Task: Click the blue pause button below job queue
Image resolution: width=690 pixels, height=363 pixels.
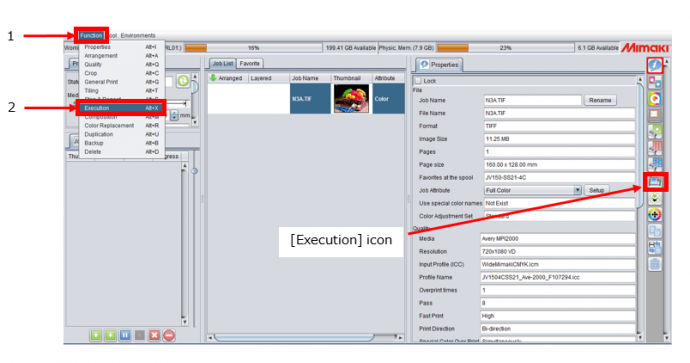Action: [125, 335]
